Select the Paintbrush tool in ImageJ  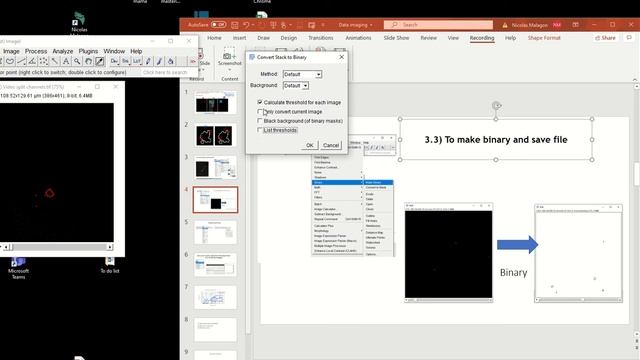click(x=159, y=61)
